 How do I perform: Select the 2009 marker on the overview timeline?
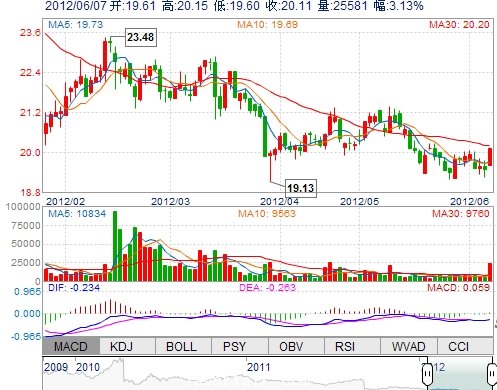[x=56, y=367]
